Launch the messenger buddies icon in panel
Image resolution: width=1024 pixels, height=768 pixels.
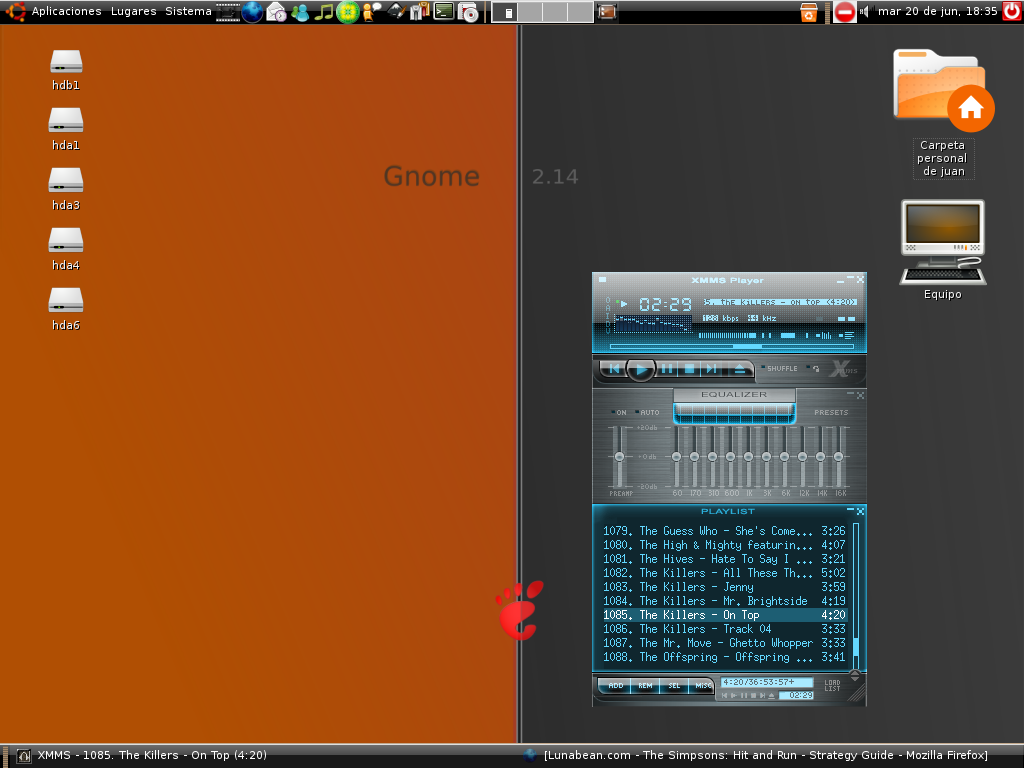[x=300, y=12]
